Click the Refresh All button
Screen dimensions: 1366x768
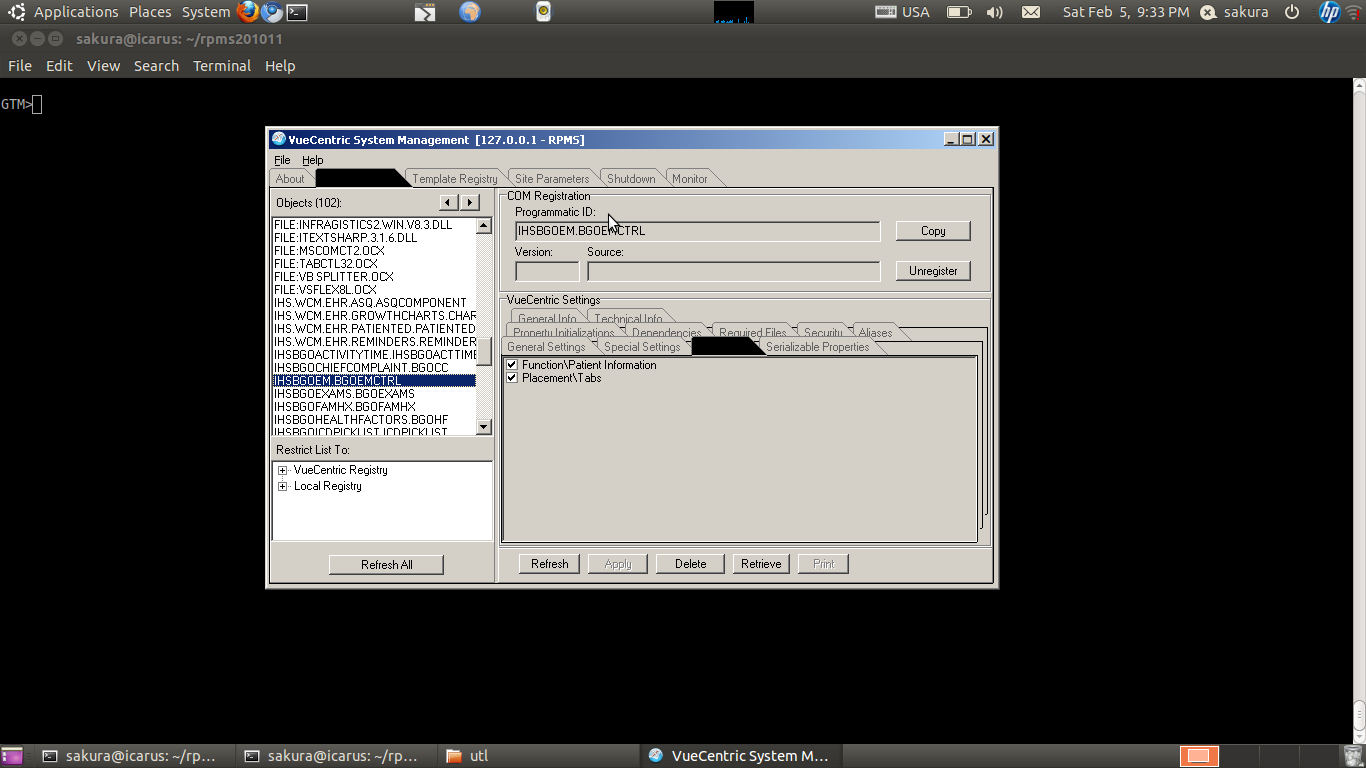[386, 565]
